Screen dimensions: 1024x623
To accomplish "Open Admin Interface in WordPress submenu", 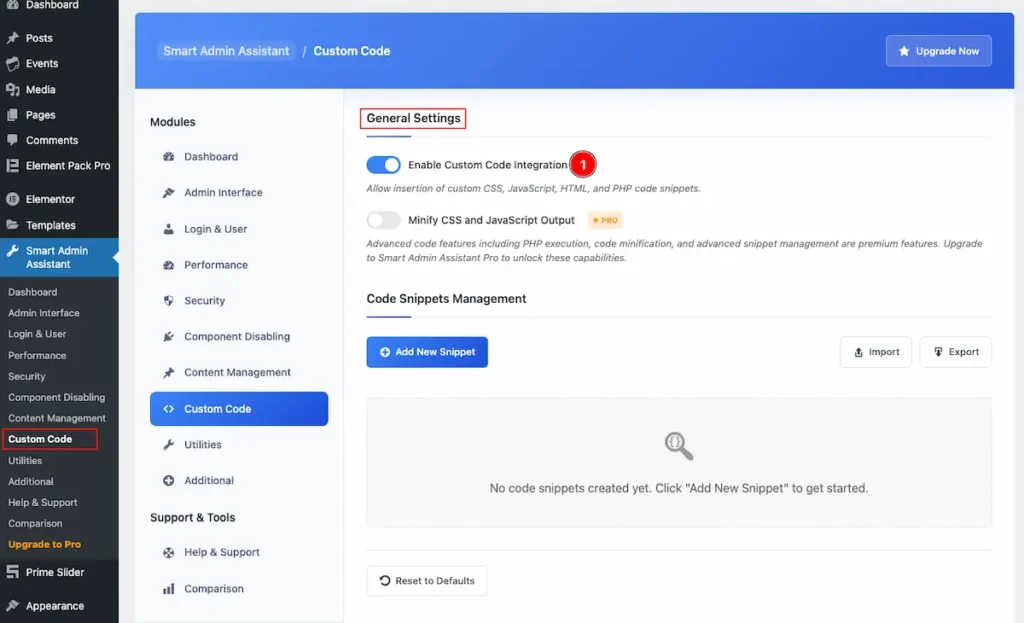I will [x=44, y=313].
